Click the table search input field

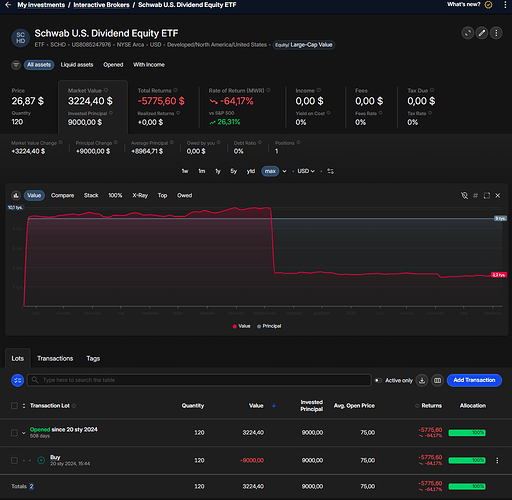tap(199, 380)
